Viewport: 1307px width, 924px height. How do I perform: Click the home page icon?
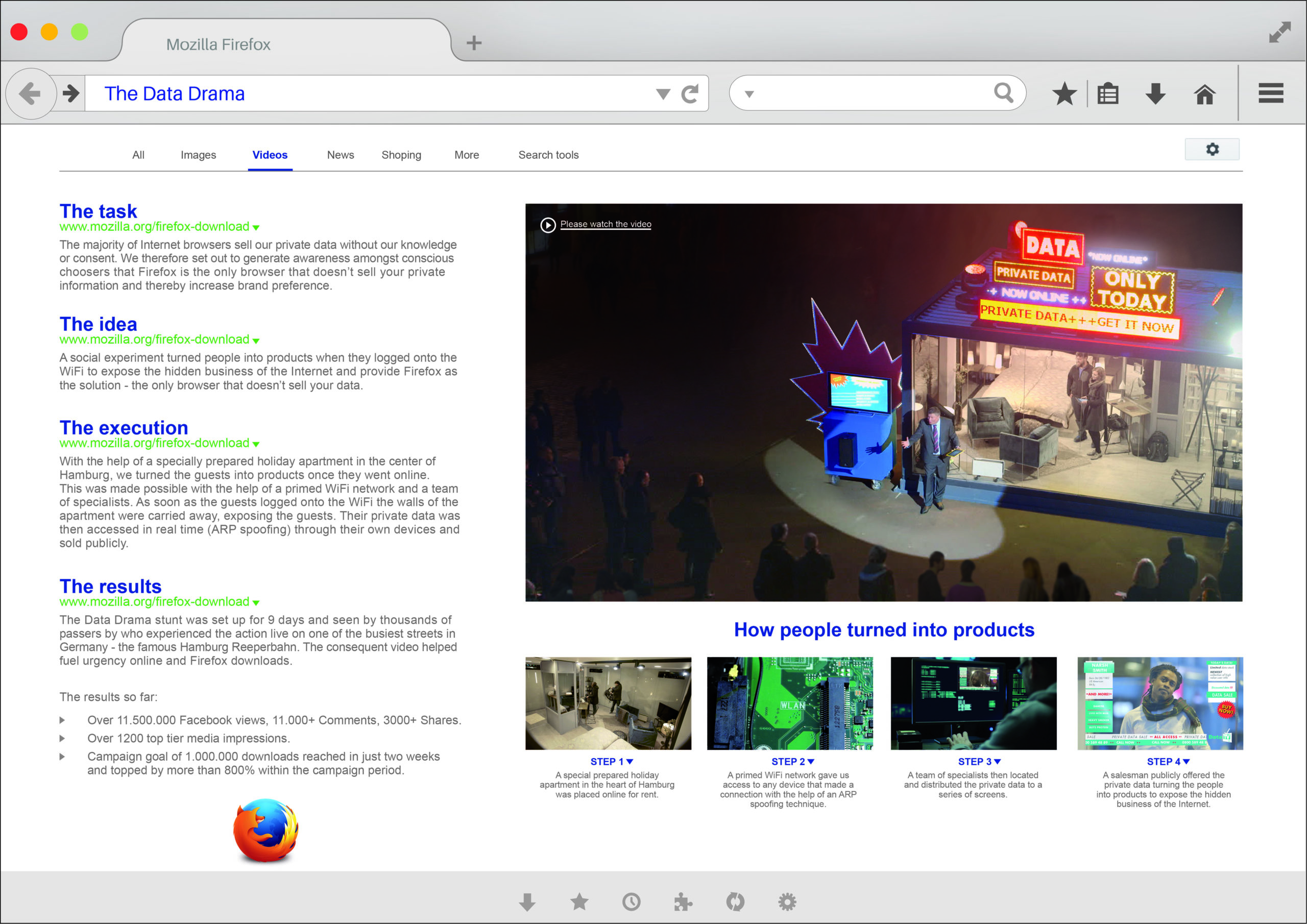pos(1204,95)
